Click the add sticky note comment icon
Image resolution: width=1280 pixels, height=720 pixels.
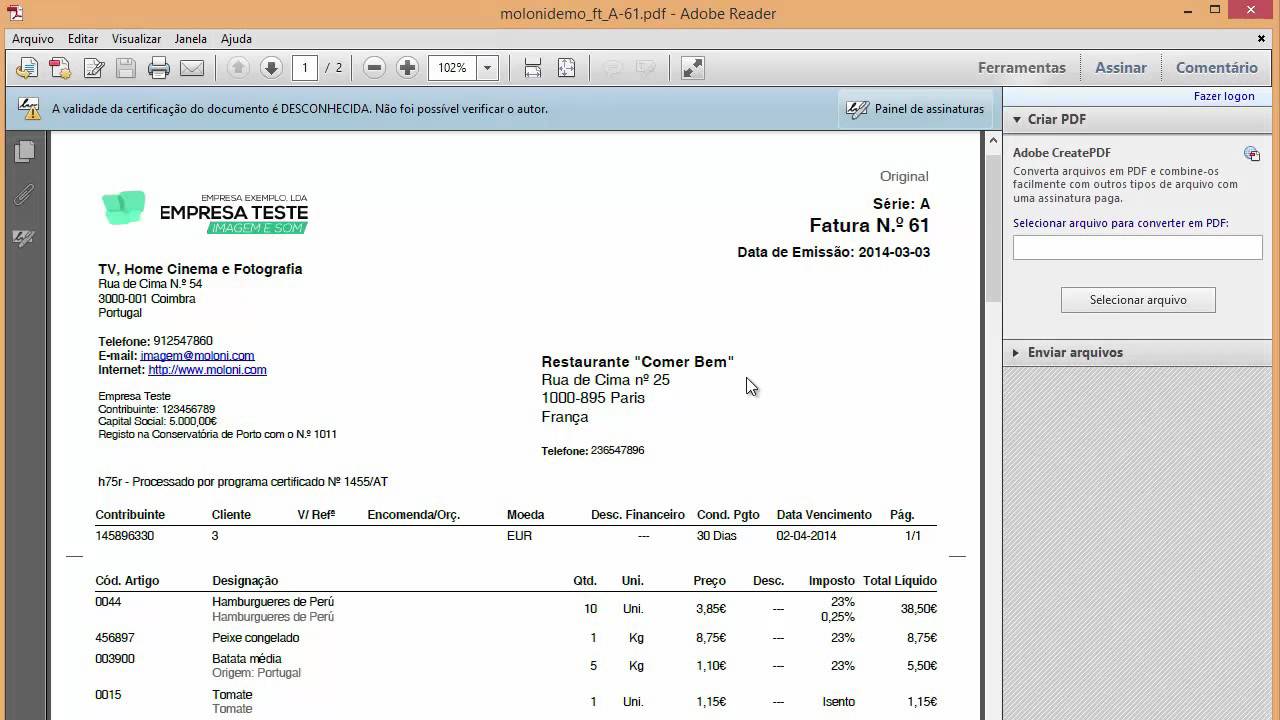tap(612, 68)
